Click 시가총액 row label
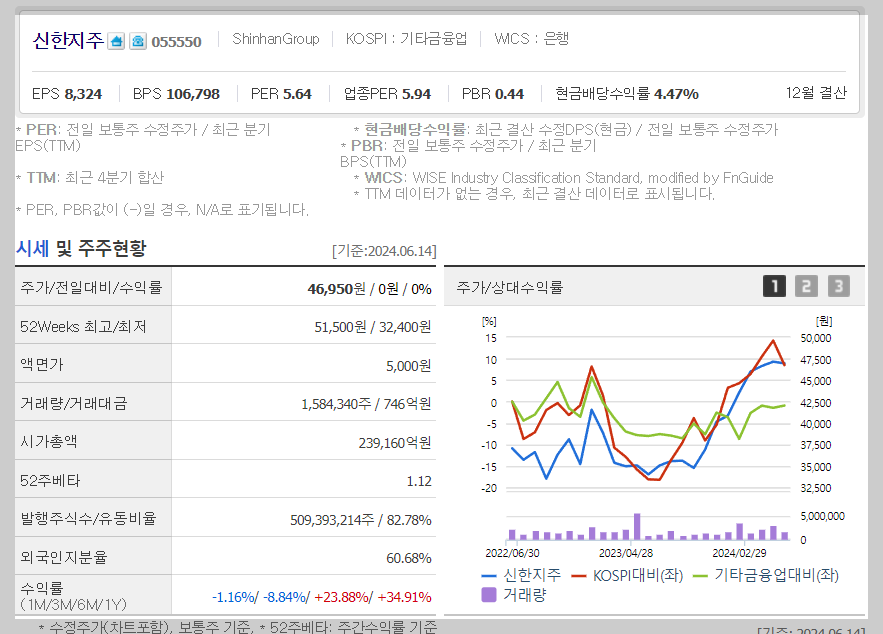This screenshot has width=883, height=634. tap(48, 441)
